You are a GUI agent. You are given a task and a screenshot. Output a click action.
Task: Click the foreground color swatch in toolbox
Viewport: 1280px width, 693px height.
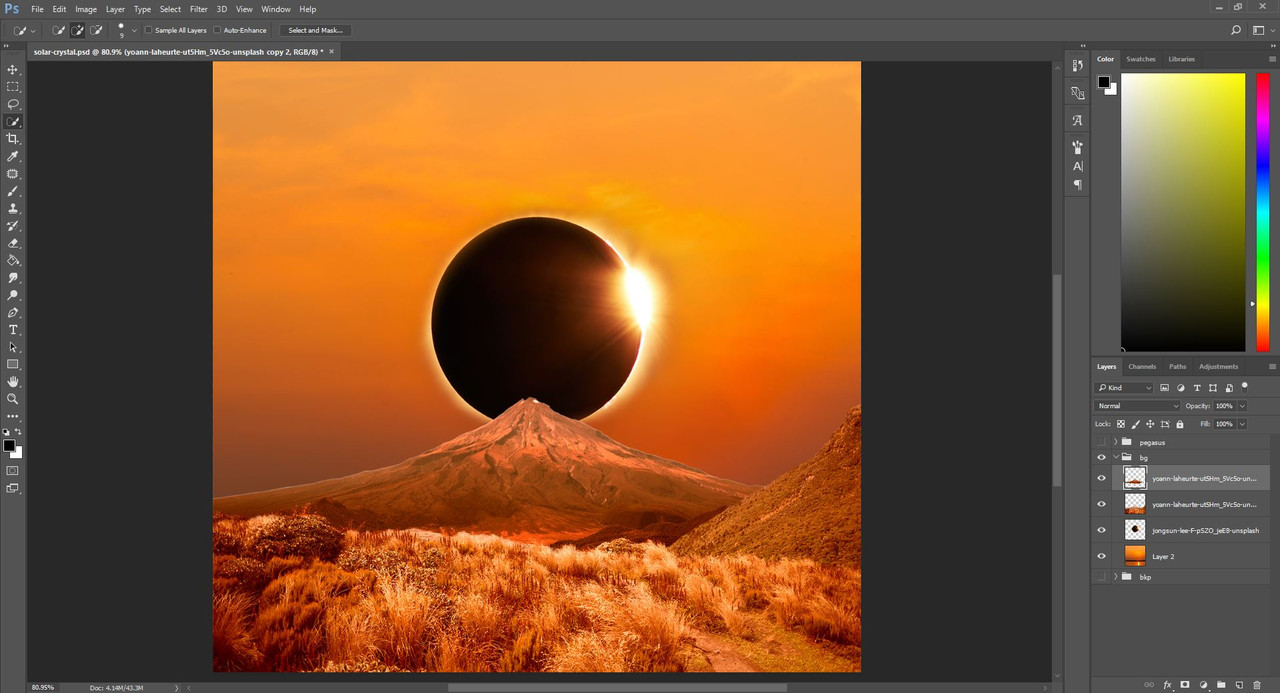pyautogui.click(x=9, y=446)
